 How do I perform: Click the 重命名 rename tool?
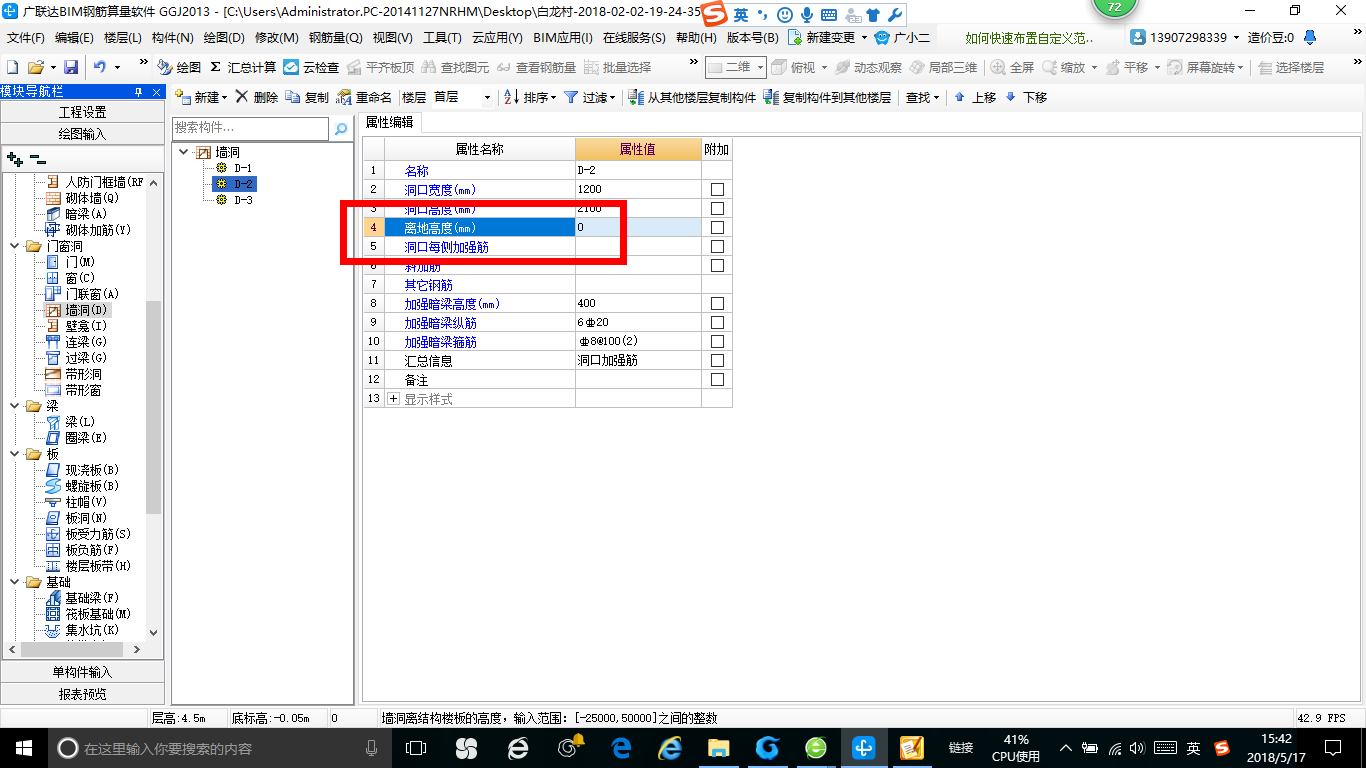coord(365,97)
